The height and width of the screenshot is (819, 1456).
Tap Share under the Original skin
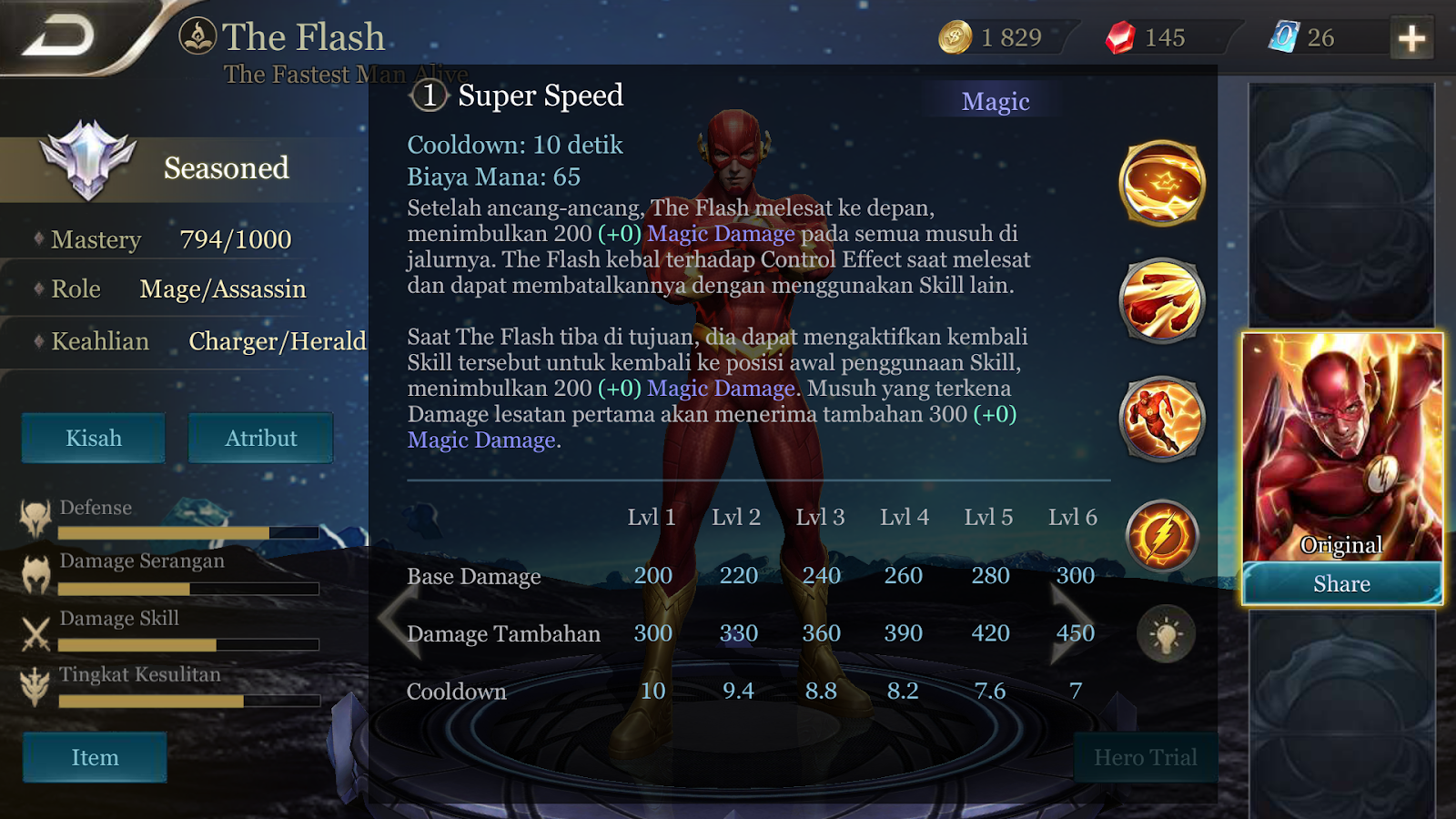[1342, 583]
